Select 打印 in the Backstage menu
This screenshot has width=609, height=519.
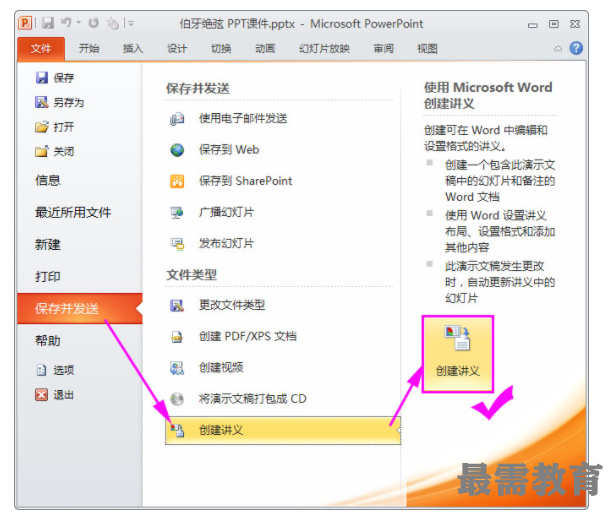(x=48, y=277)
